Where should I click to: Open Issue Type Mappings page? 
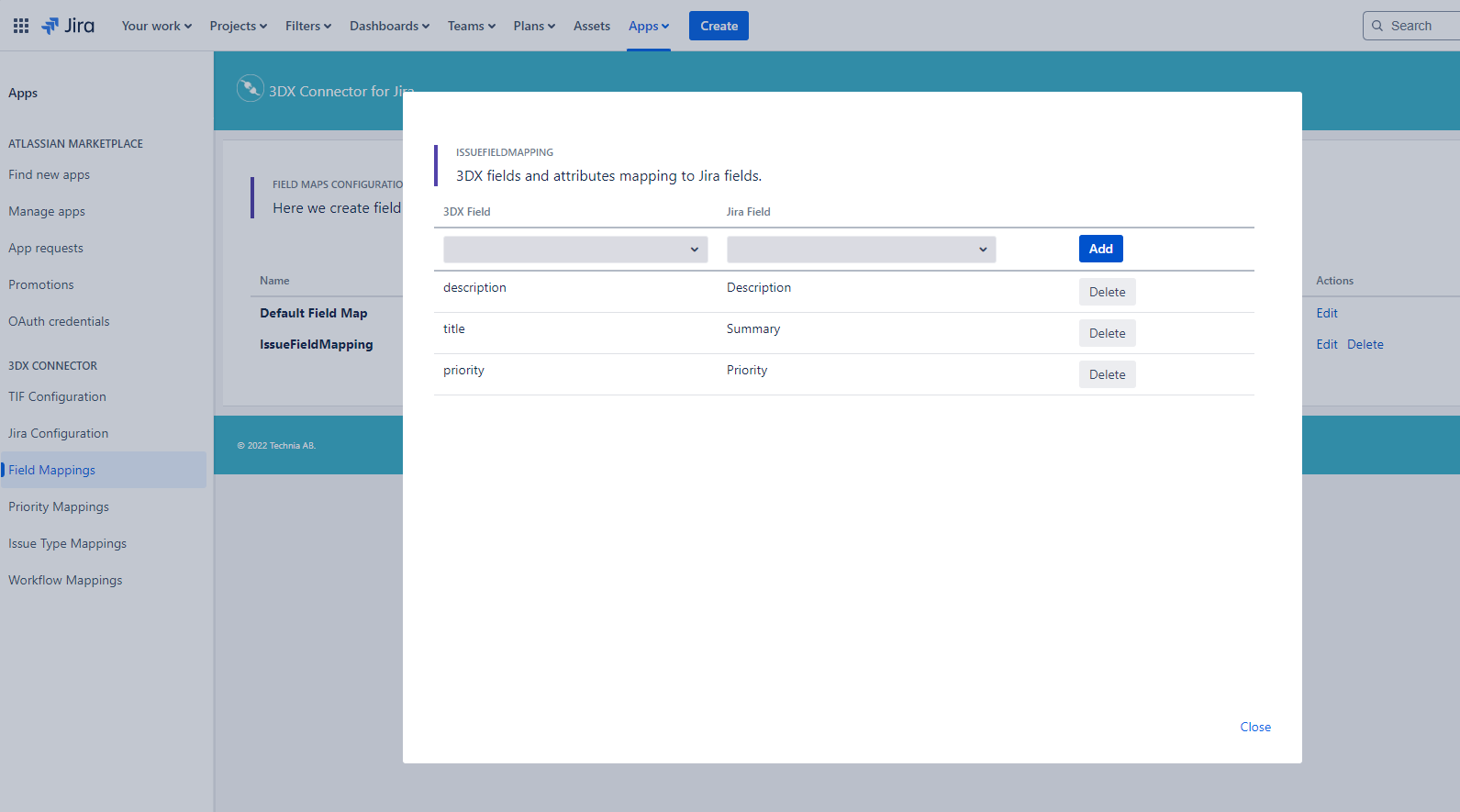coord(68,543)
